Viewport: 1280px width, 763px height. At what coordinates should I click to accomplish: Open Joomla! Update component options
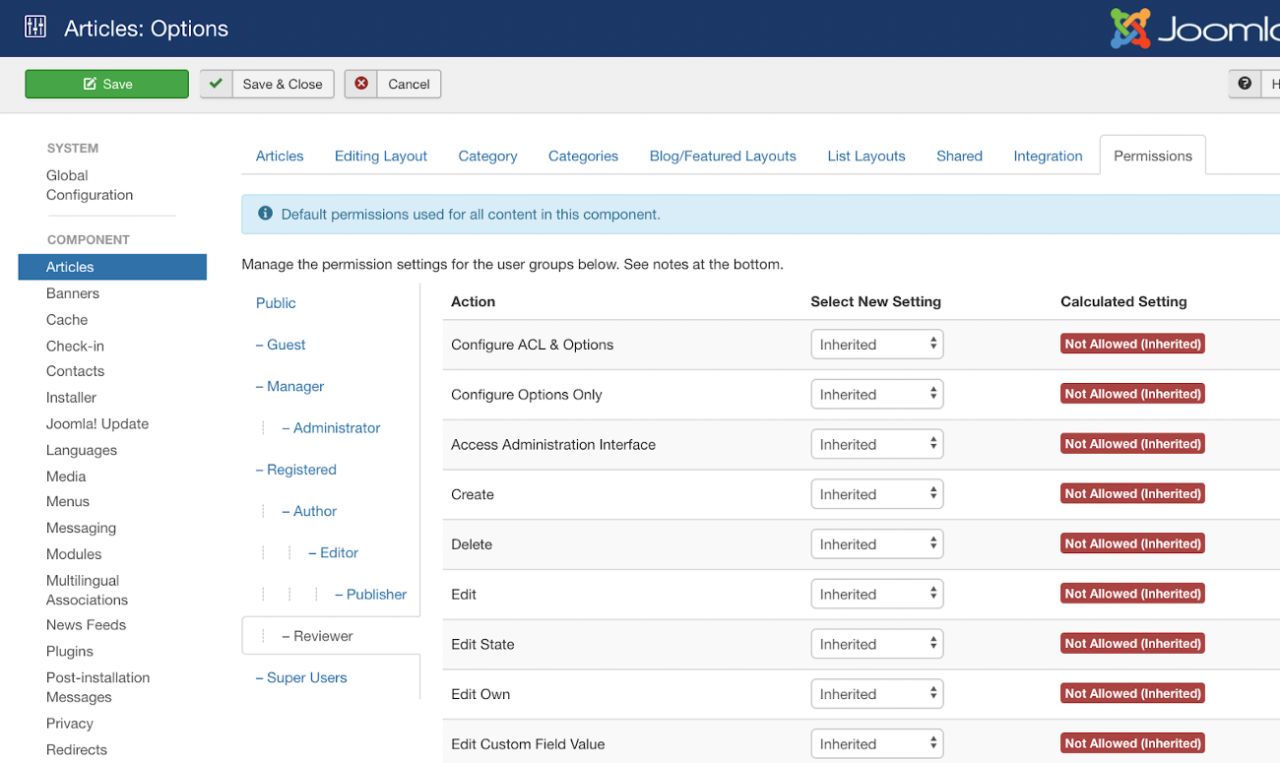pyautogui.click(x=97, y=424)
